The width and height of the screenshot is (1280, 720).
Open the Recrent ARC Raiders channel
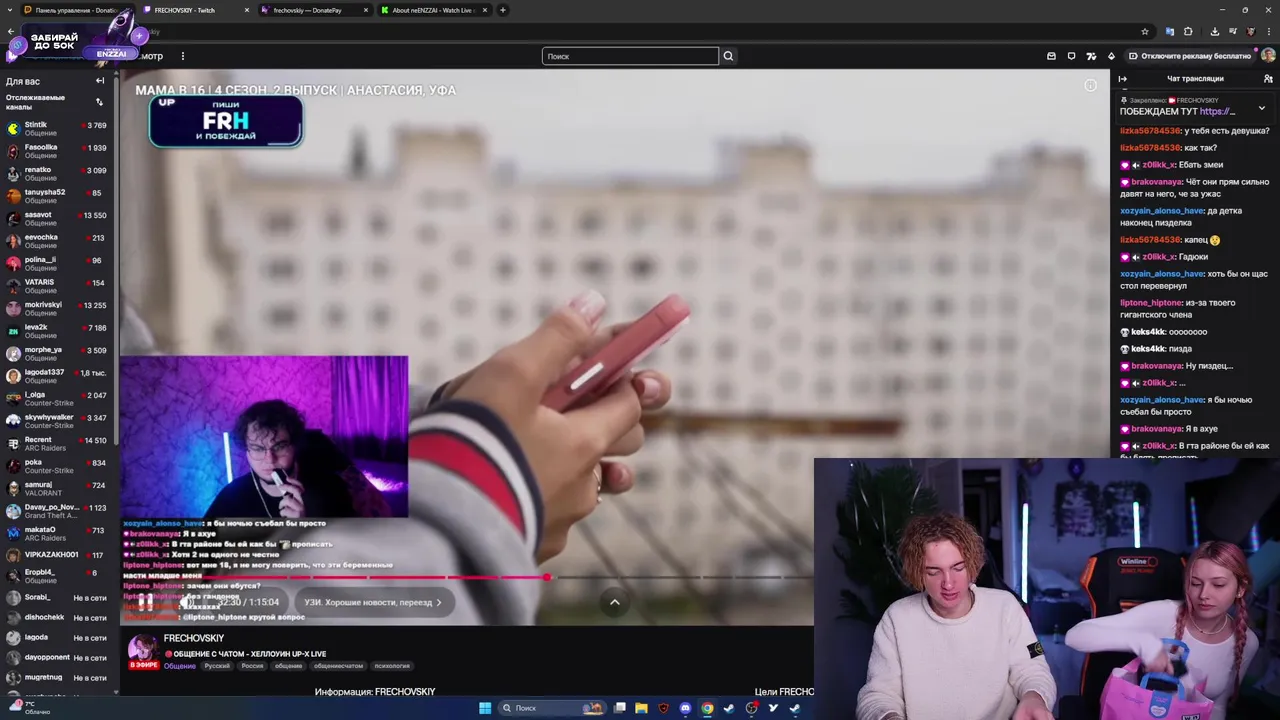click(59, 444)
